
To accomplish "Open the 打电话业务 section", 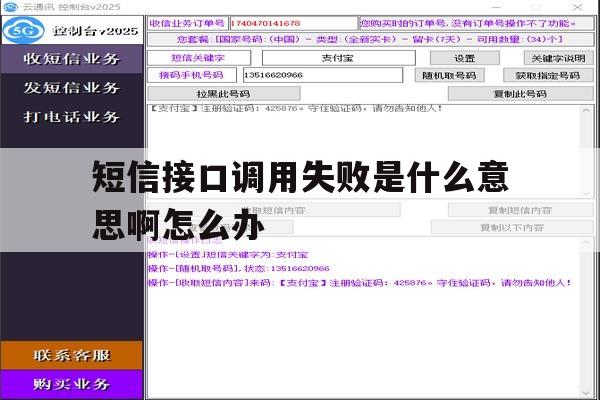I will pyautogui.click(x=72, y=117).
